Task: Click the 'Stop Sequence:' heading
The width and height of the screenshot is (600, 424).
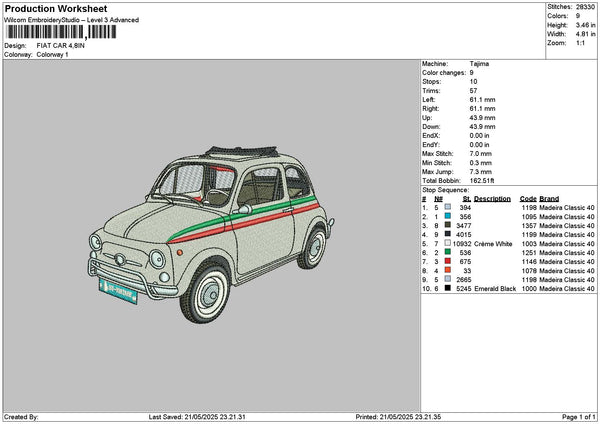Action: [x=445, y=190]
